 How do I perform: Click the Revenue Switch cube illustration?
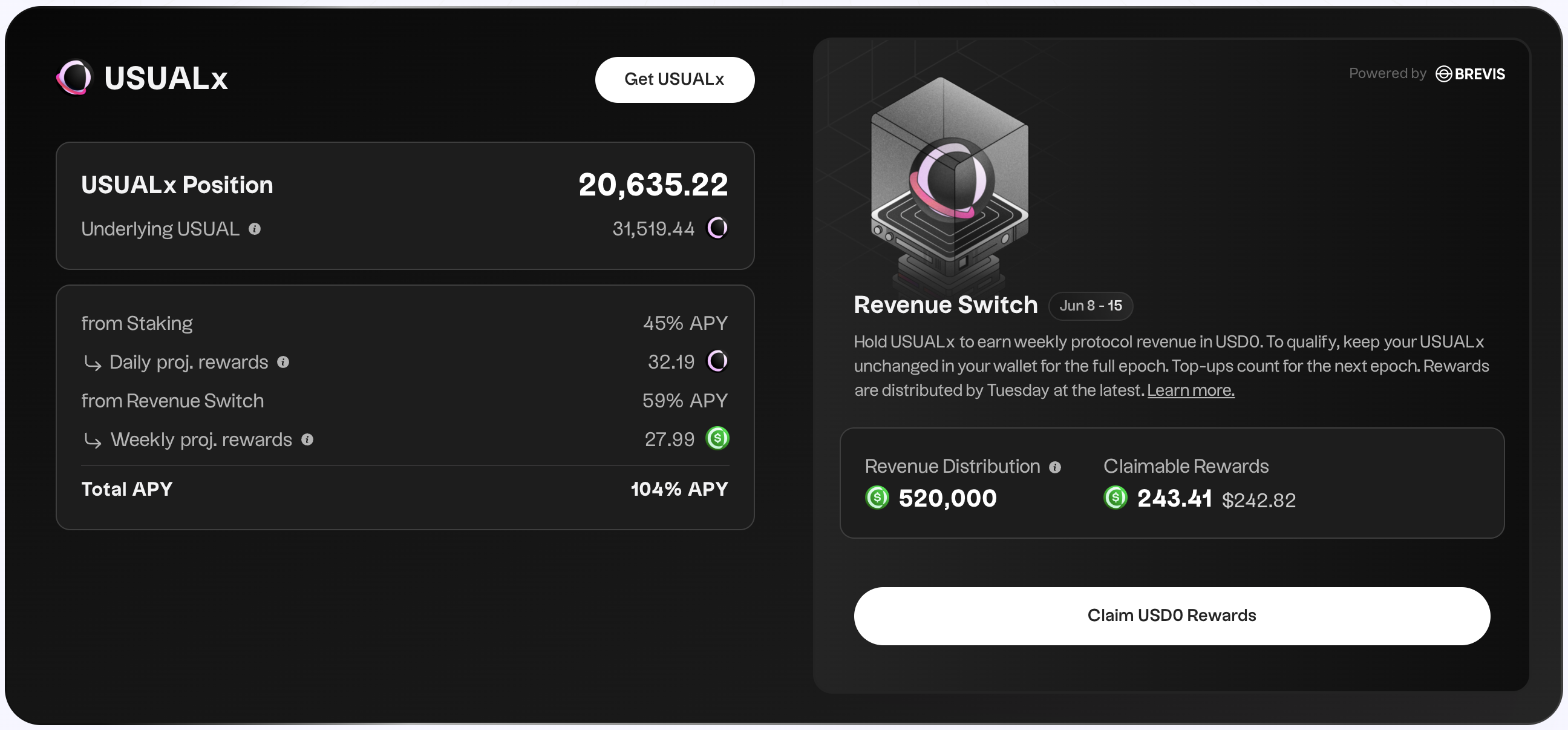coord(950,183)
